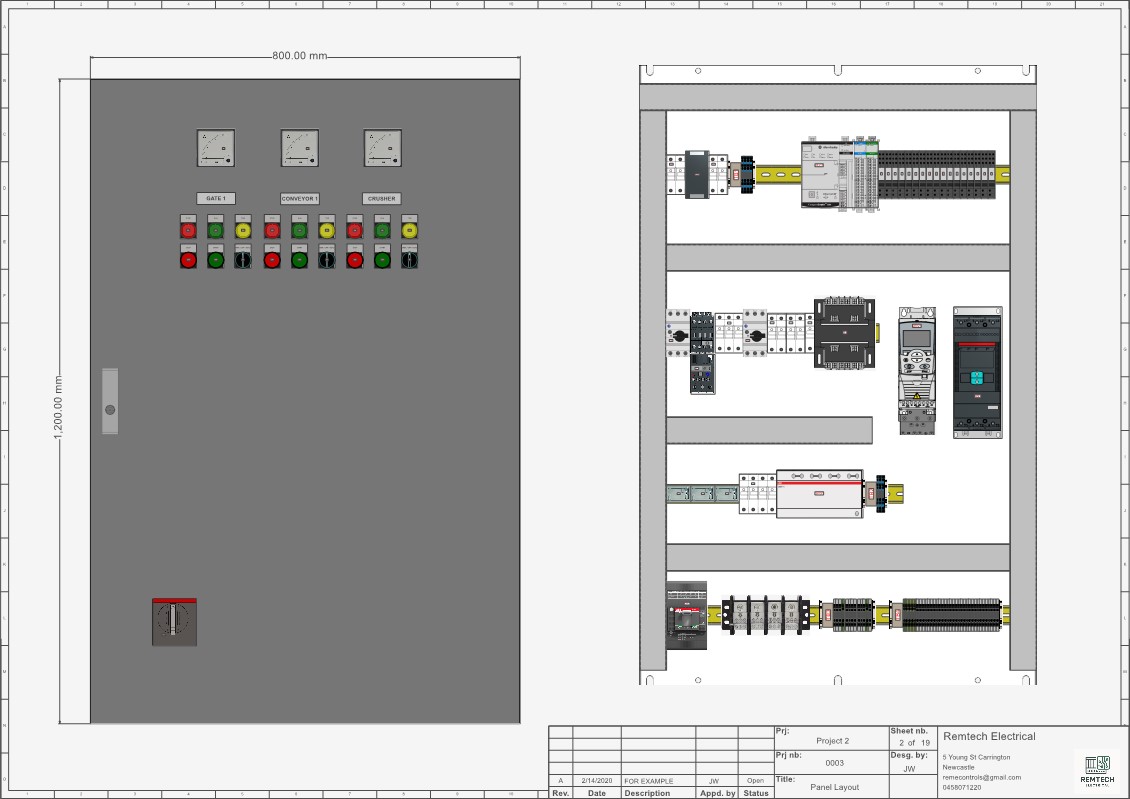Screen dimensions: 1130x799
Task: Select the soft starter with red stripe
Action: pos(977,372)
